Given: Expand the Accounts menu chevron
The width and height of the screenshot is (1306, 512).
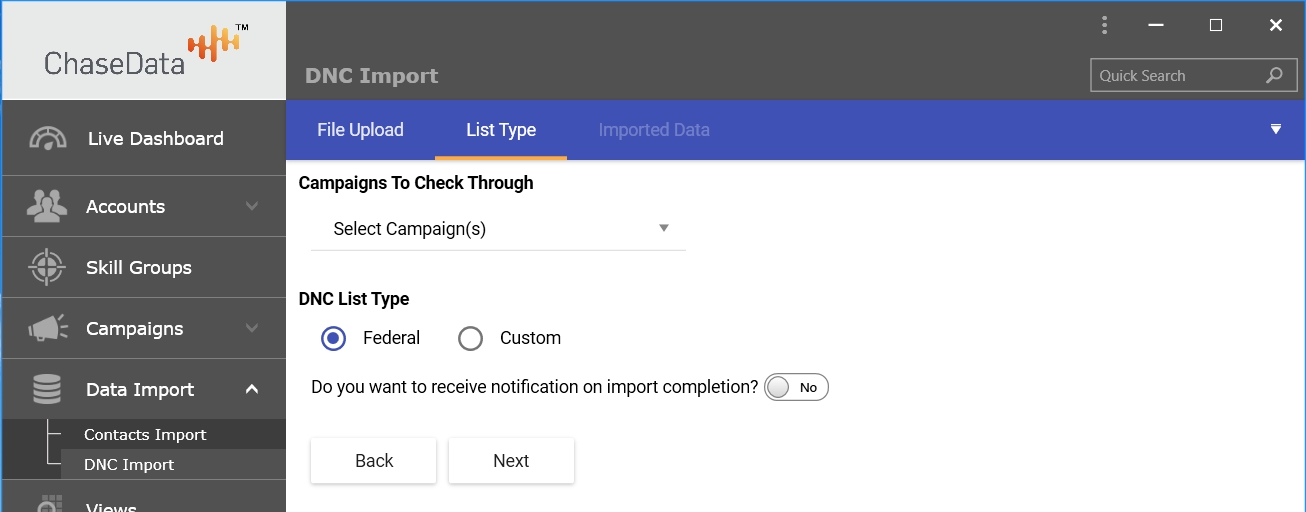Looking at the screenshot, I should [252, 206].
